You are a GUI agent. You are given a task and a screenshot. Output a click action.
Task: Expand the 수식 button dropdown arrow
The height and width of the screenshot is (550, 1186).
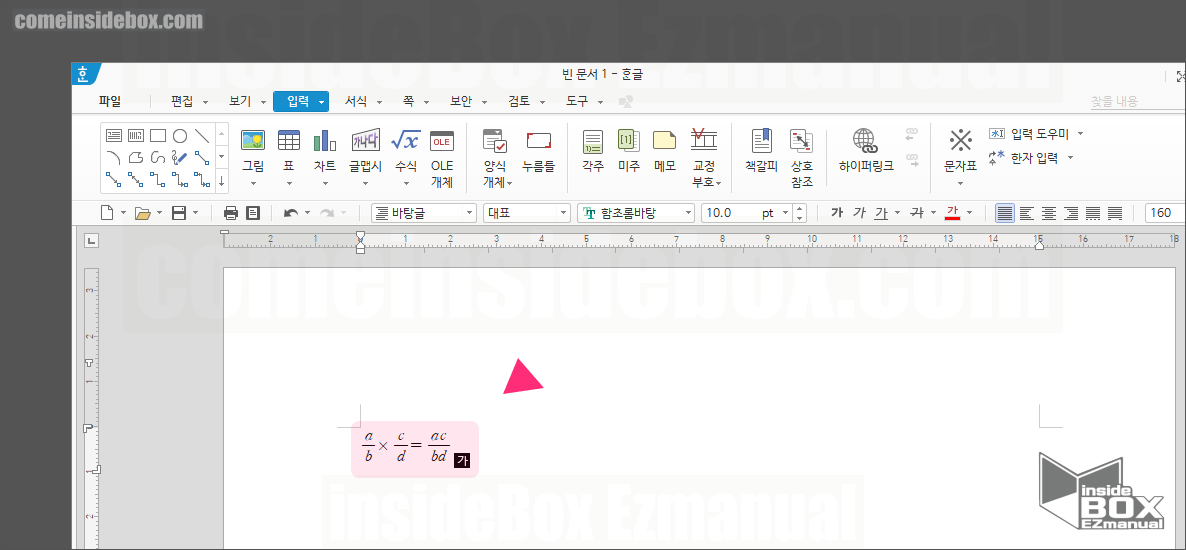(x=405, y=183)
